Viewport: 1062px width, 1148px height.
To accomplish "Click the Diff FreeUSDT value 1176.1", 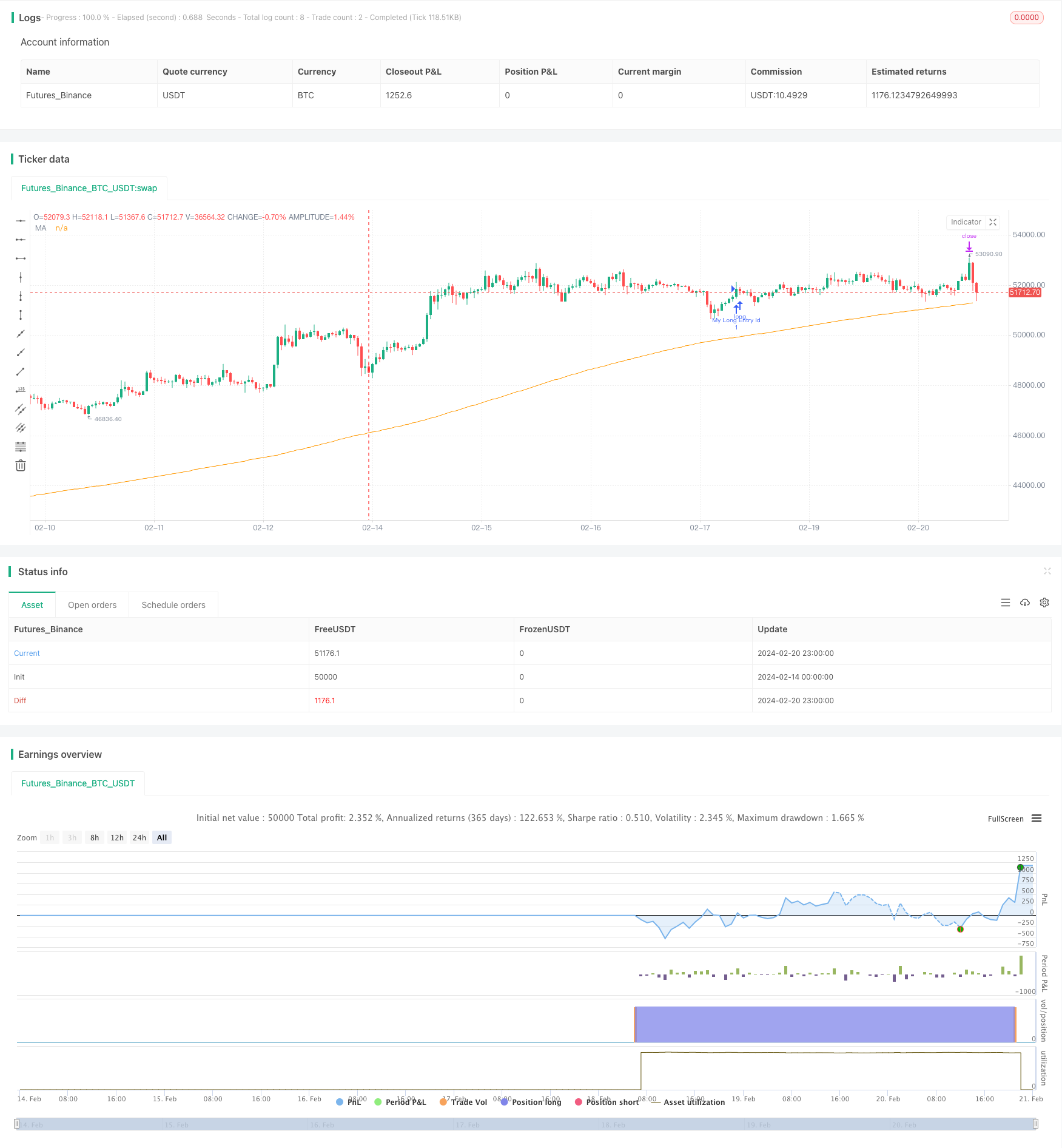I will [x=324, y=701].
